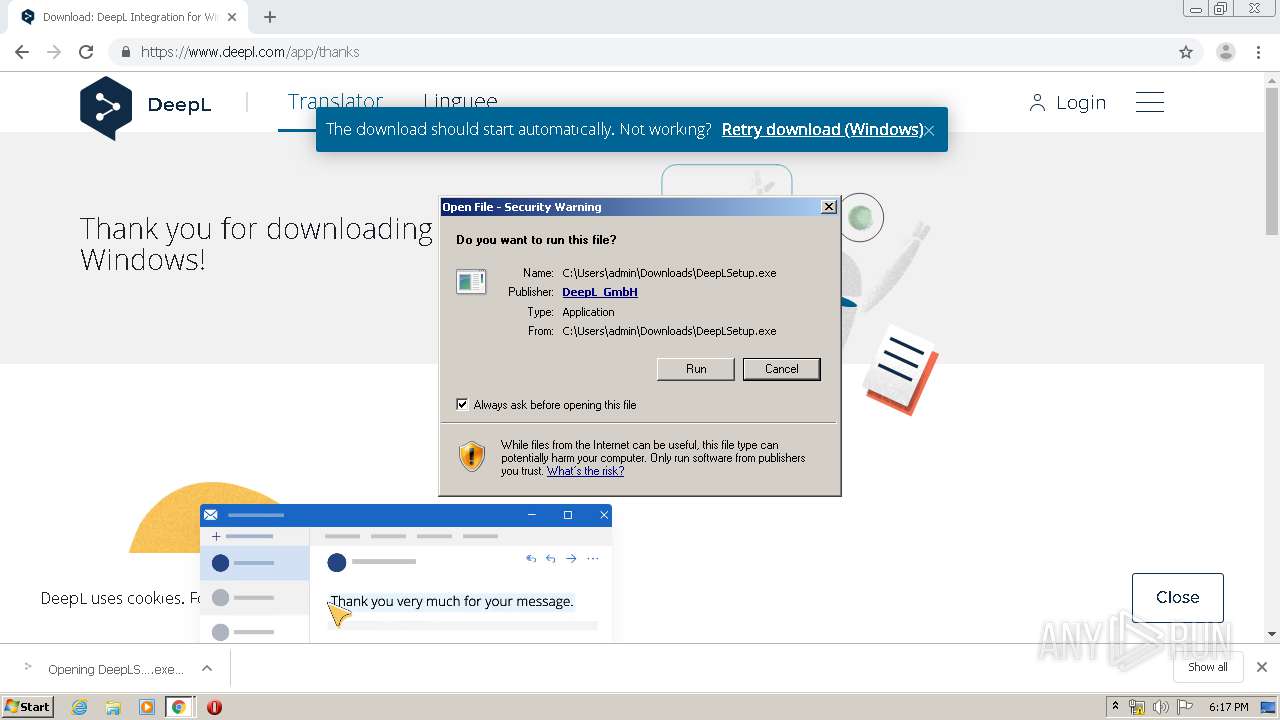The height and width of the screenshot is (720, 1280).
Task: Click Retry download (Windows) link
Action: [822, 129]
